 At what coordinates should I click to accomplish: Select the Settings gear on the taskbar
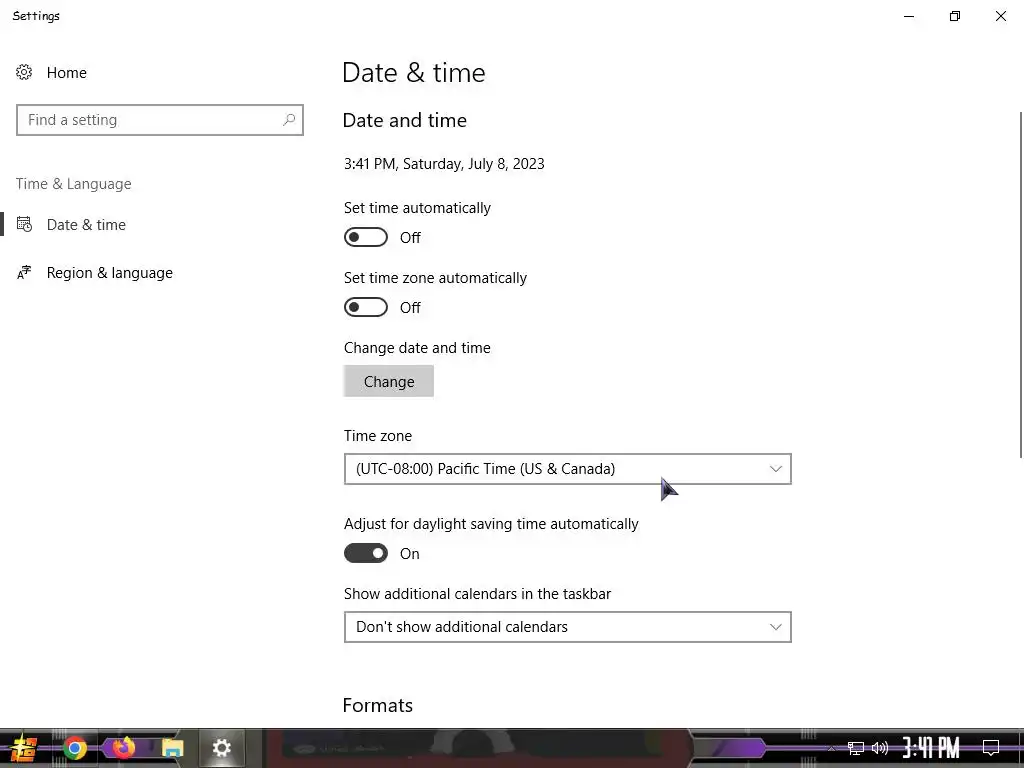click(x=221, y=748)
